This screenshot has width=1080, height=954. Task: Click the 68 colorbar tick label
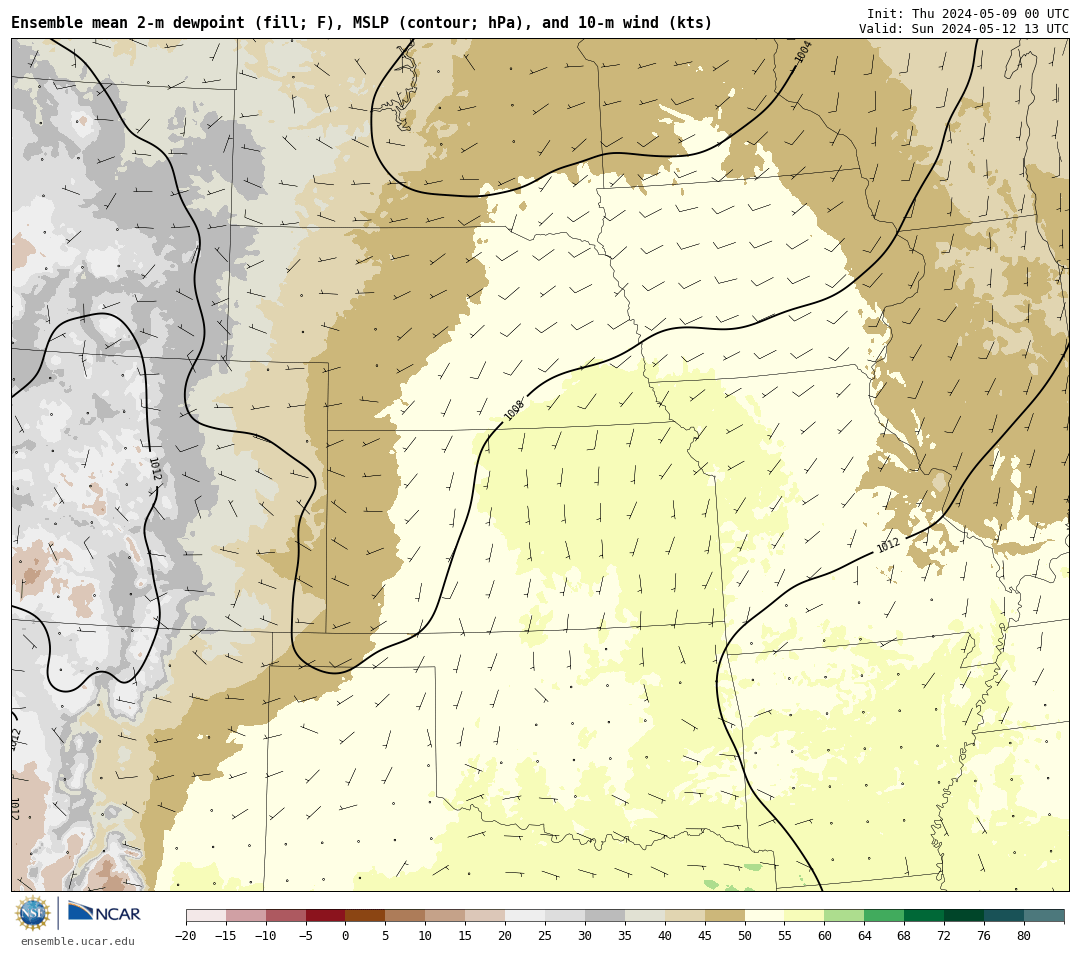(x=905, y=935)
